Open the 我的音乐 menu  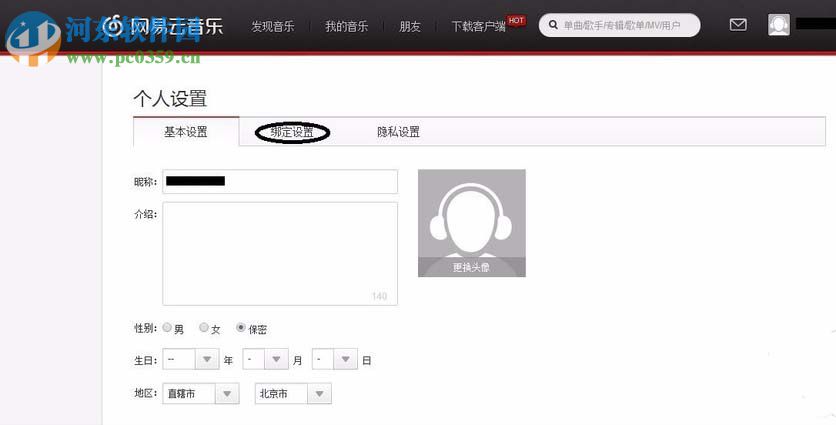[347, 26]
